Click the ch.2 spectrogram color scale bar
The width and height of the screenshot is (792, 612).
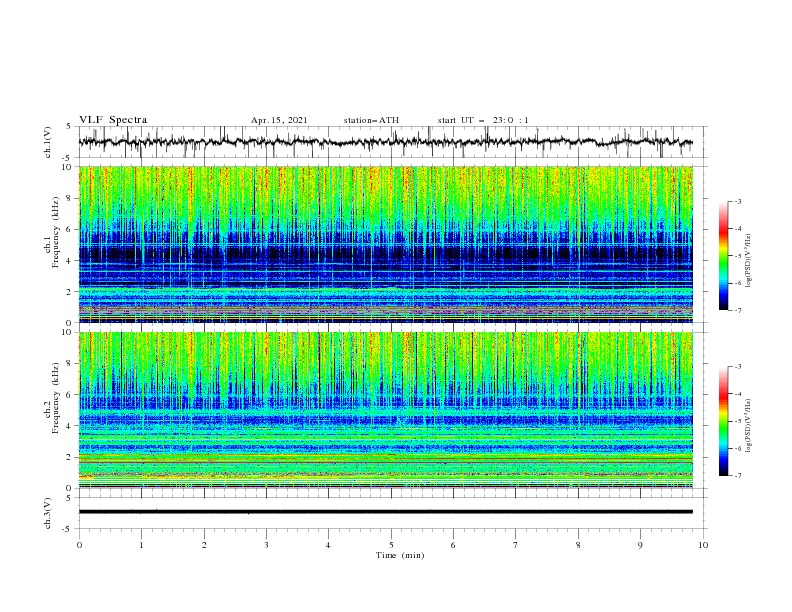click(723, 421)
